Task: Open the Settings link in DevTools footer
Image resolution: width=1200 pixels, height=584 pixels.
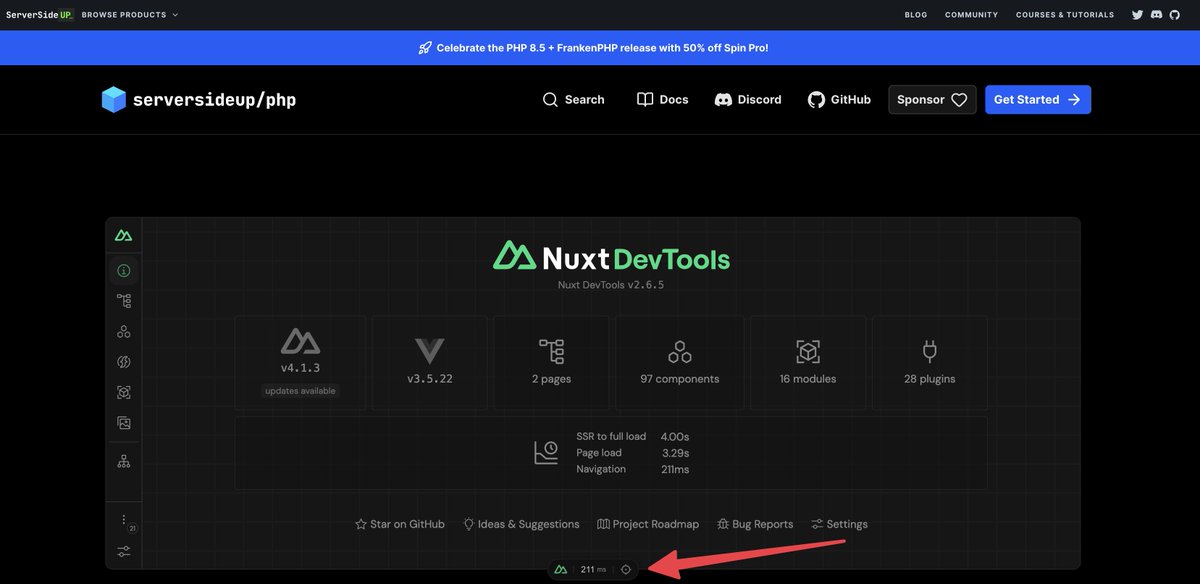Action: point(839,524)
